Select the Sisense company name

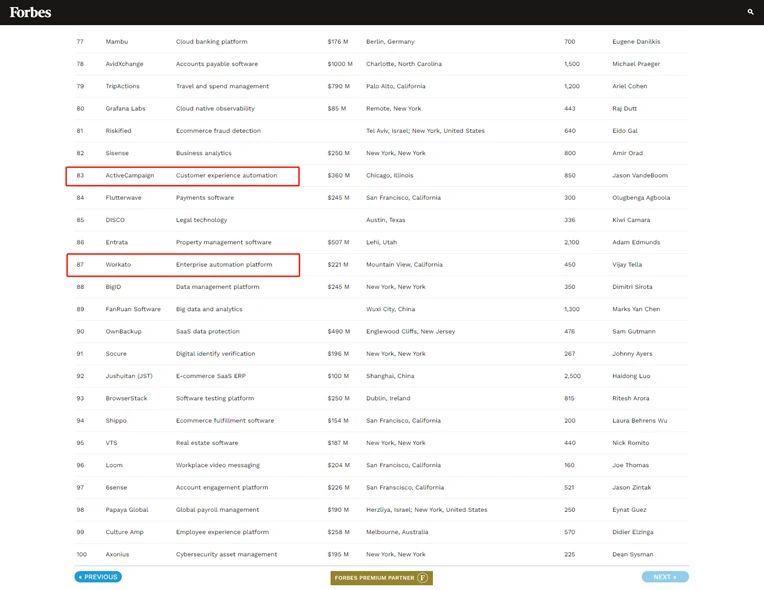[x=117, y=153]
